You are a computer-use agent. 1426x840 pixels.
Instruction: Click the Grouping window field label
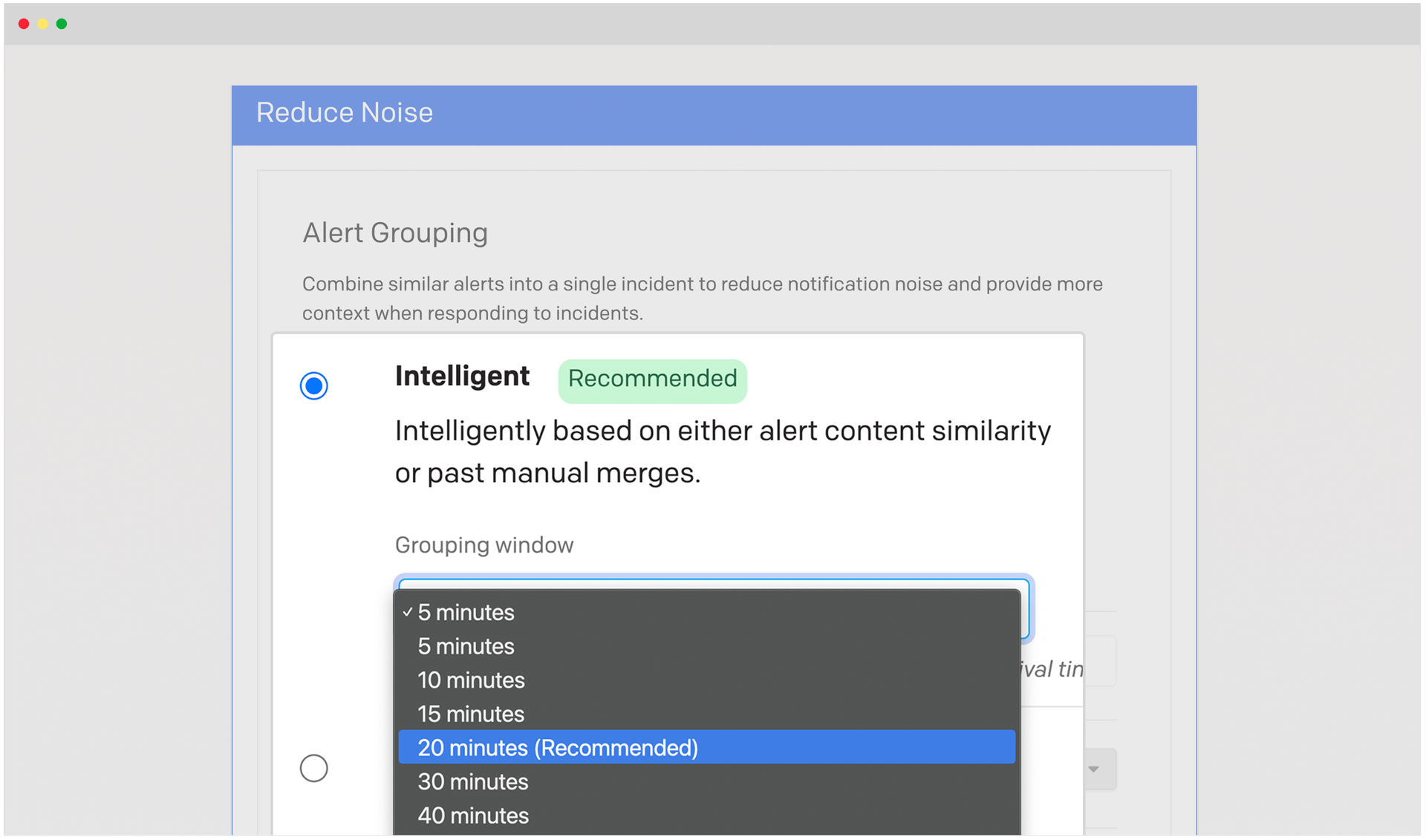pos(484,545)
